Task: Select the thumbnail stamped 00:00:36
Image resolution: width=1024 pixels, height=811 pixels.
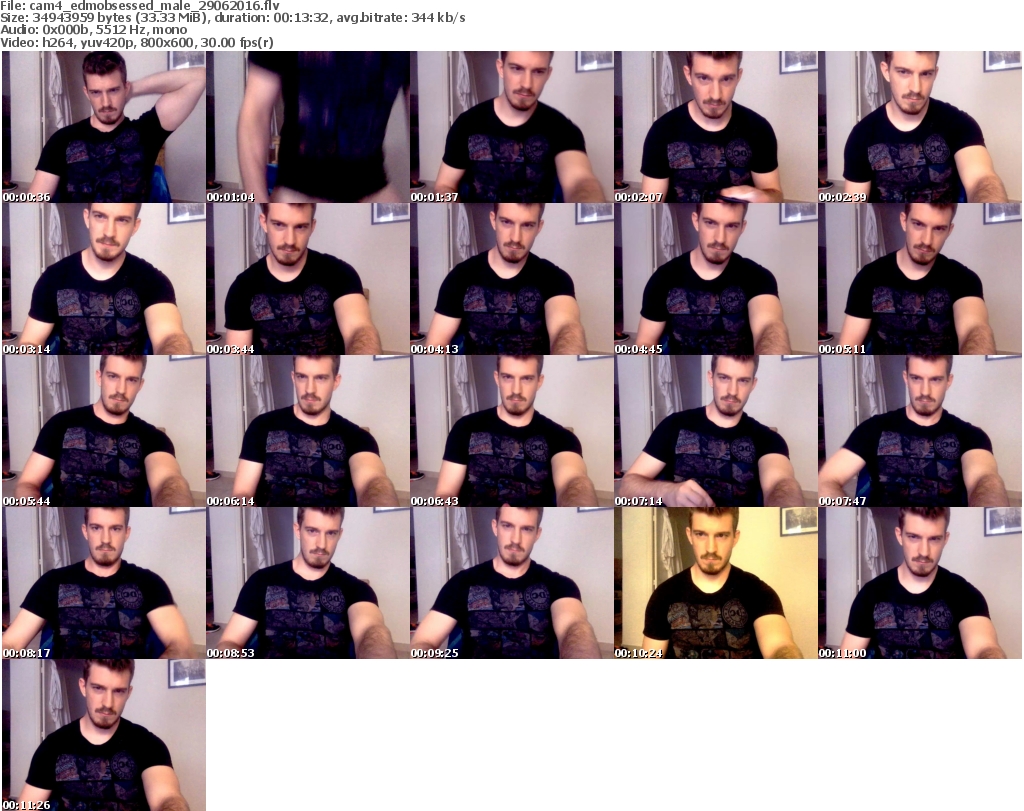Action: tap(104, 127)
